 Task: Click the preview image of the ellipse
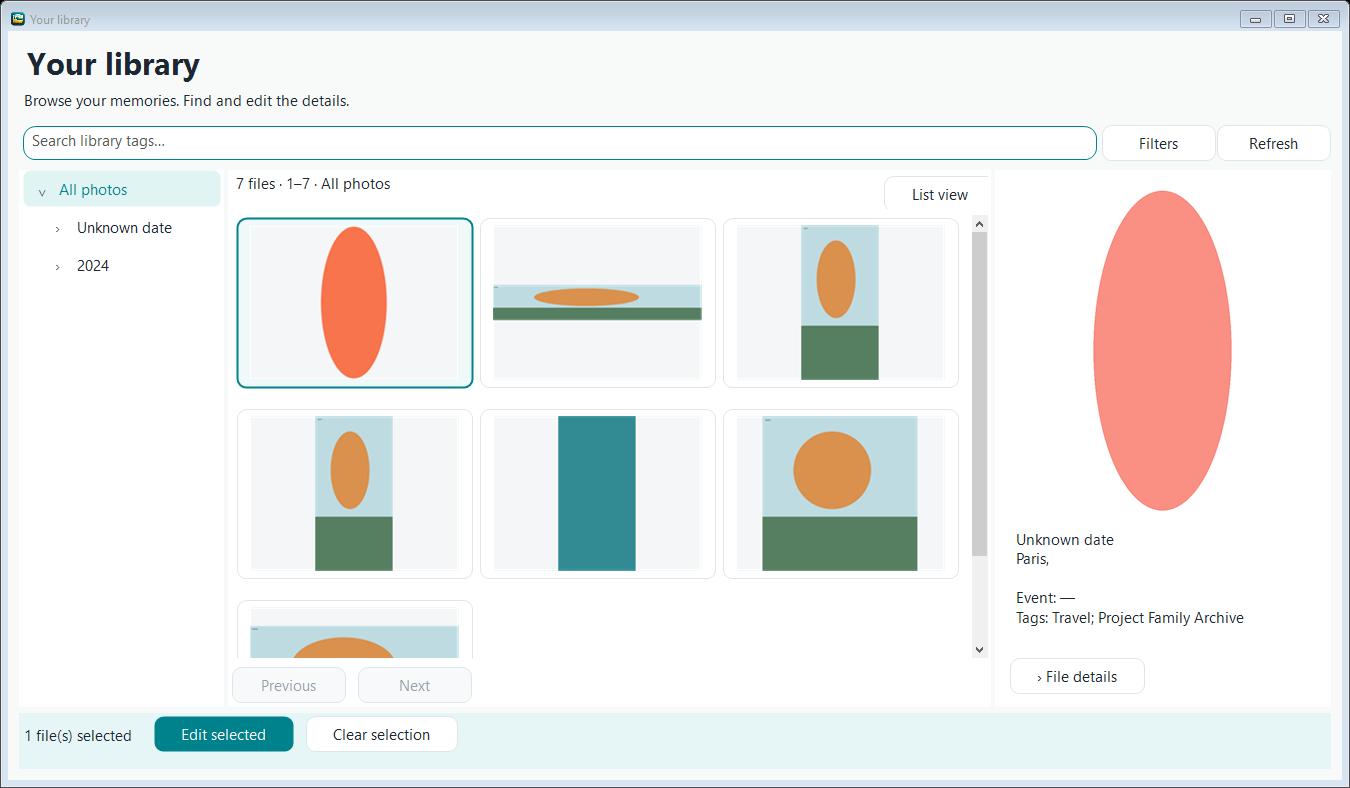1162,350
